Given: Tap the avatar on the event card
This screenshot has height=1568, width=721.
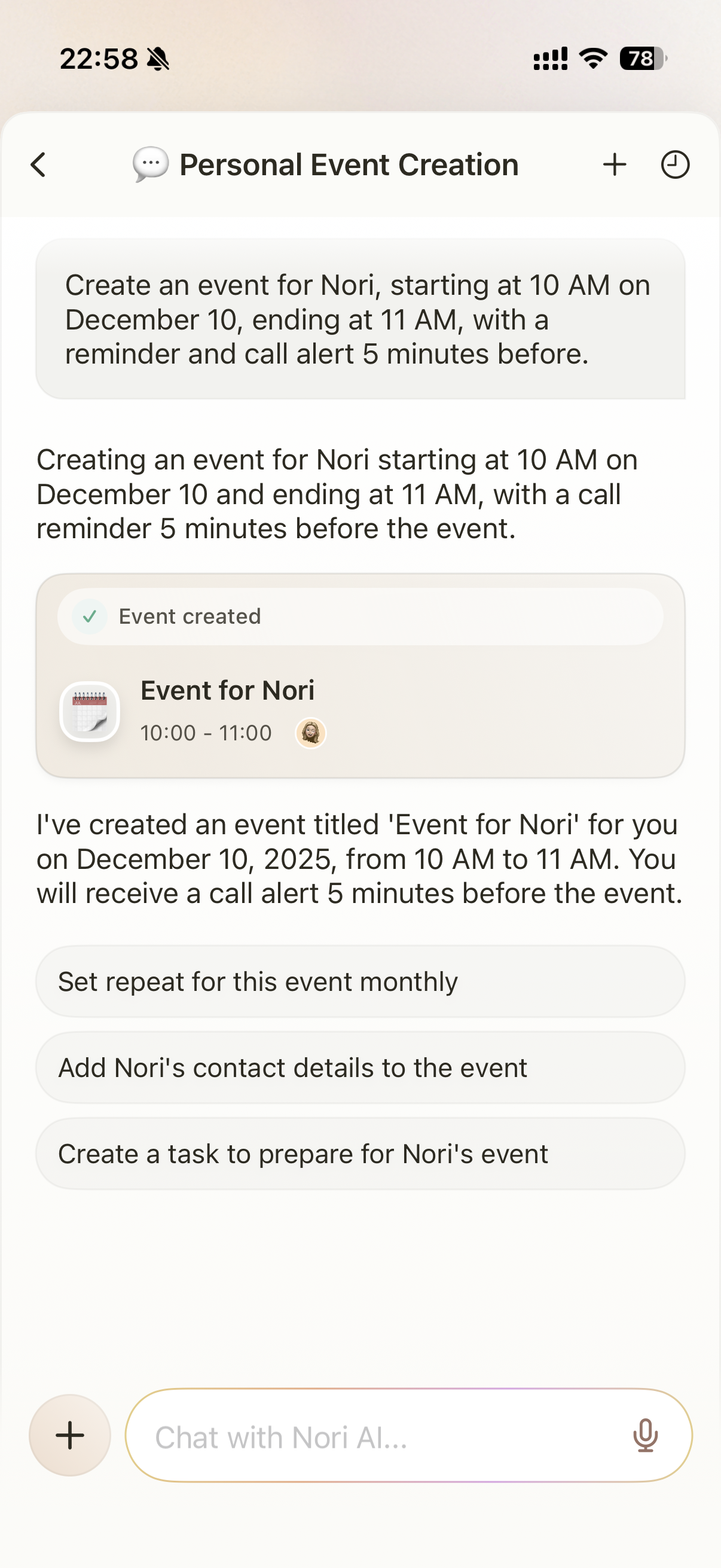Looking at the screenshot, I should [x=311, y=732].
